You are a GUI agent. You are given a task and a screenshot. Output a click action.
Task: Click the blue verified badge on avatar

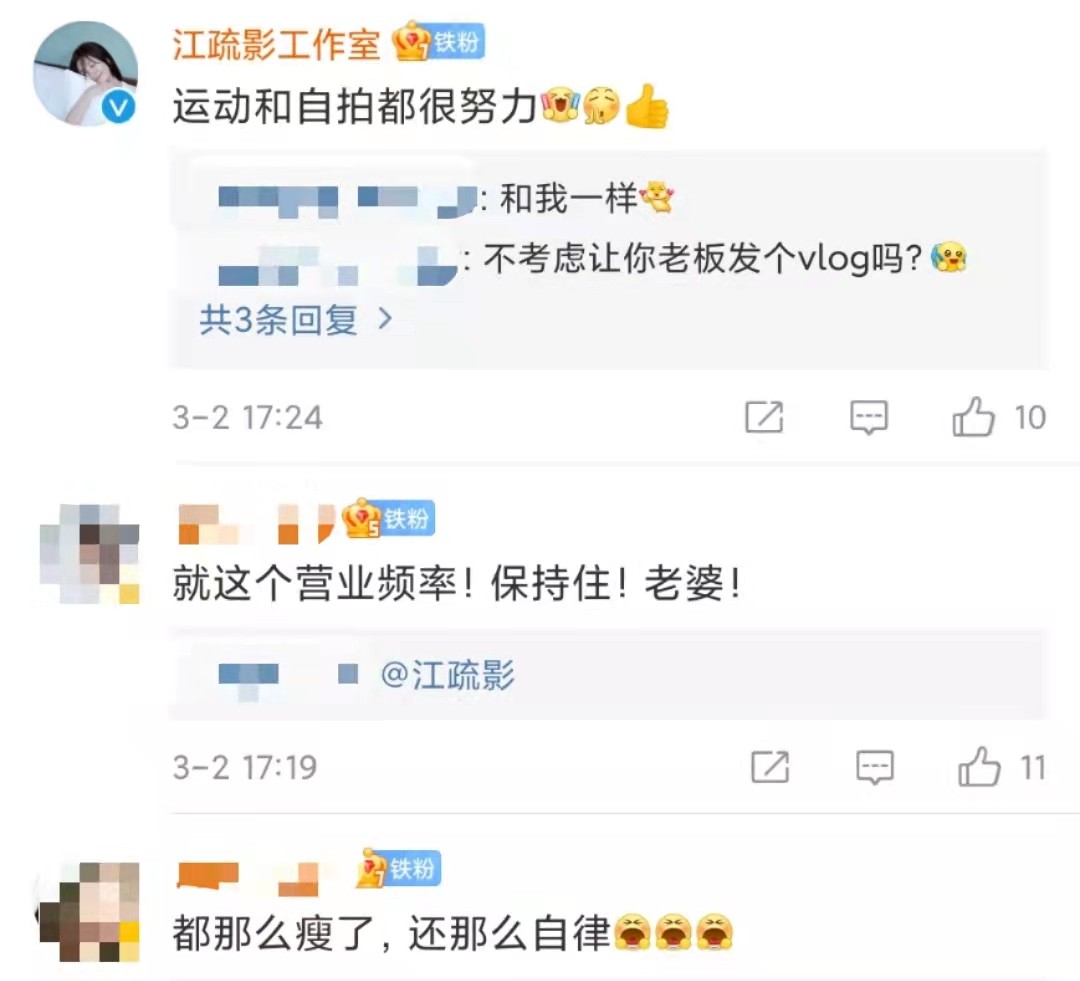[x=118, y=108]
